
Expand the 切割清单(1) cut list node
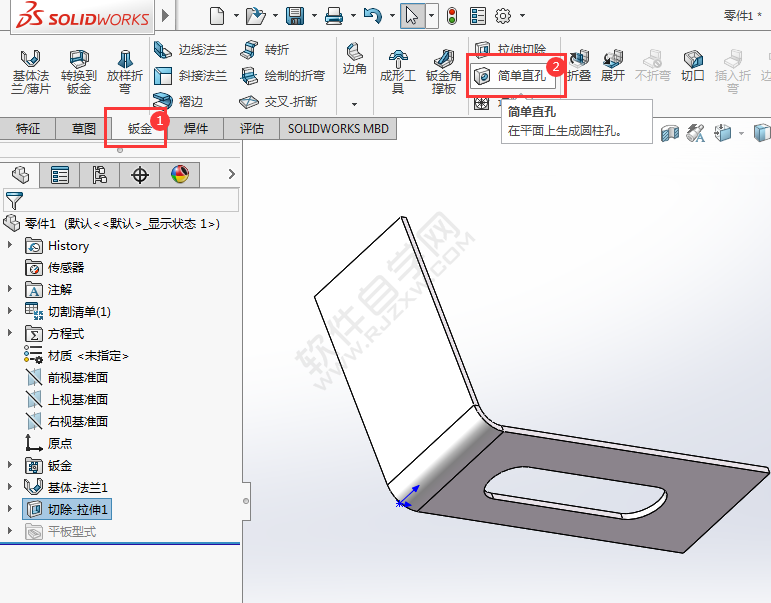9,311
